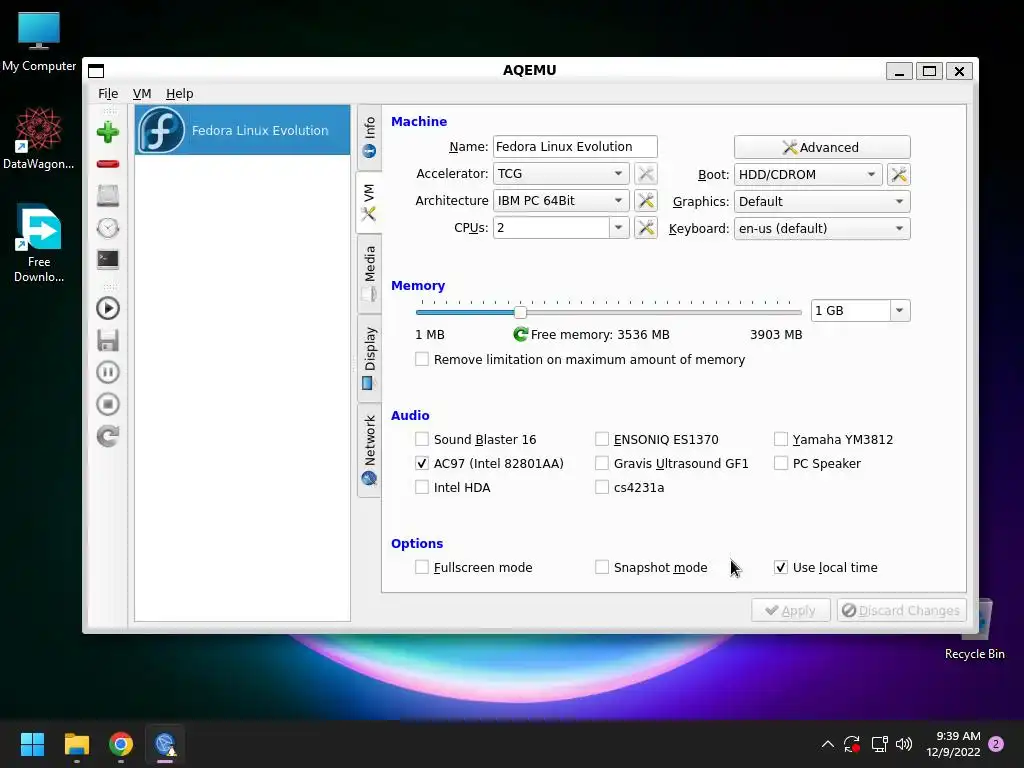
Task: Open My Computer desktop icon
Action: point(39,41)
